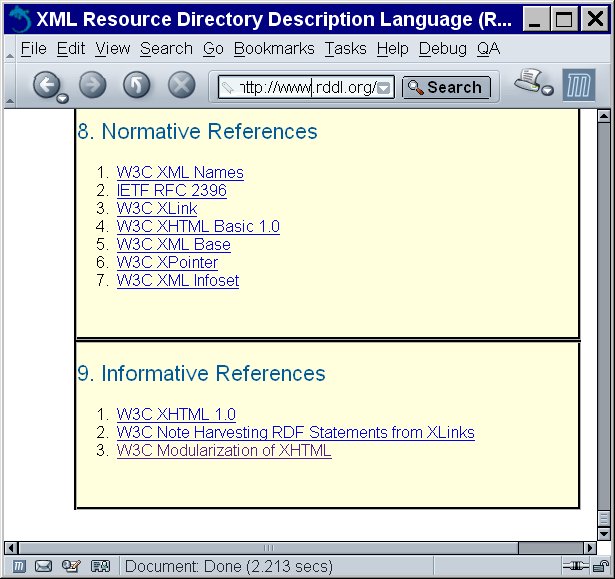Open Mail from status bar icon
The height and width of the screenshot is (579, 615).
click(43, 567)
